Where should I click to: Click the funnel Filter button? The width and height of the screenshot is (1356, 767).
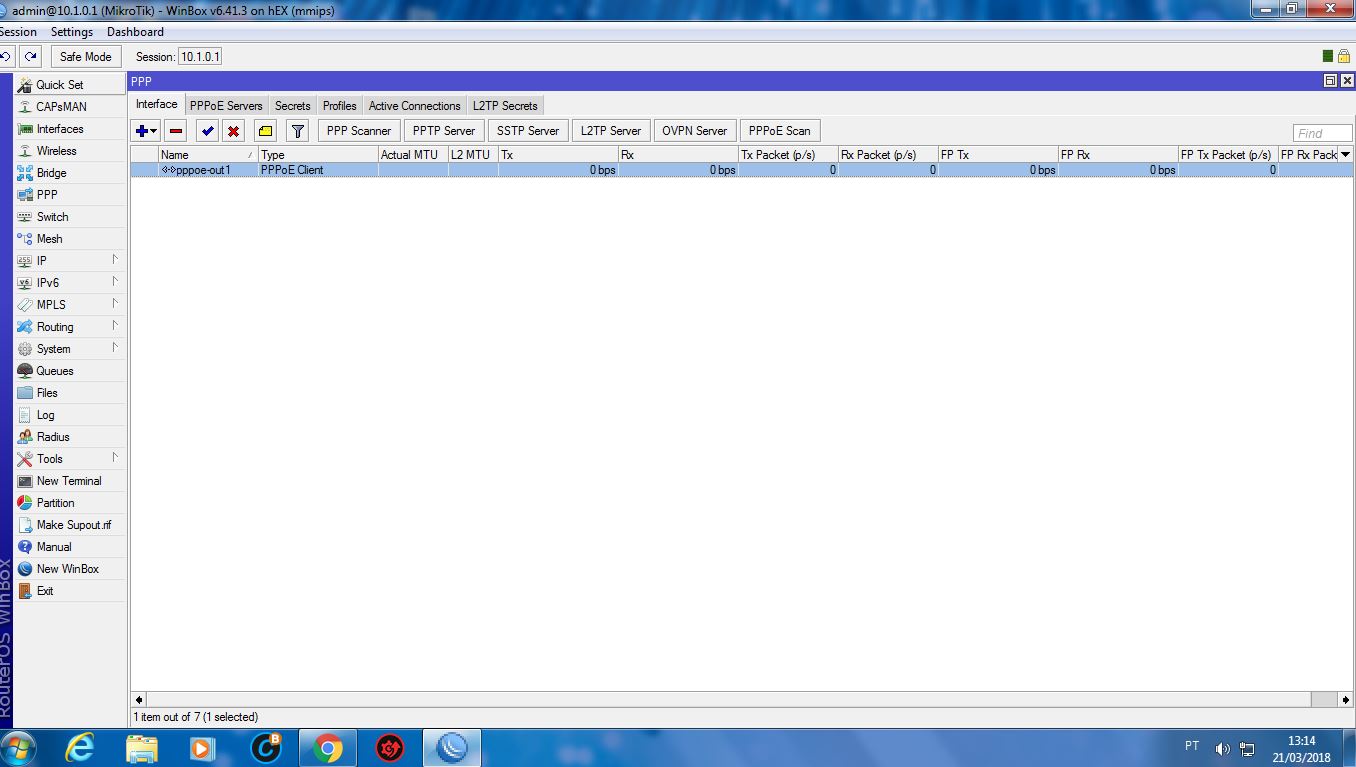coord(297,131)
